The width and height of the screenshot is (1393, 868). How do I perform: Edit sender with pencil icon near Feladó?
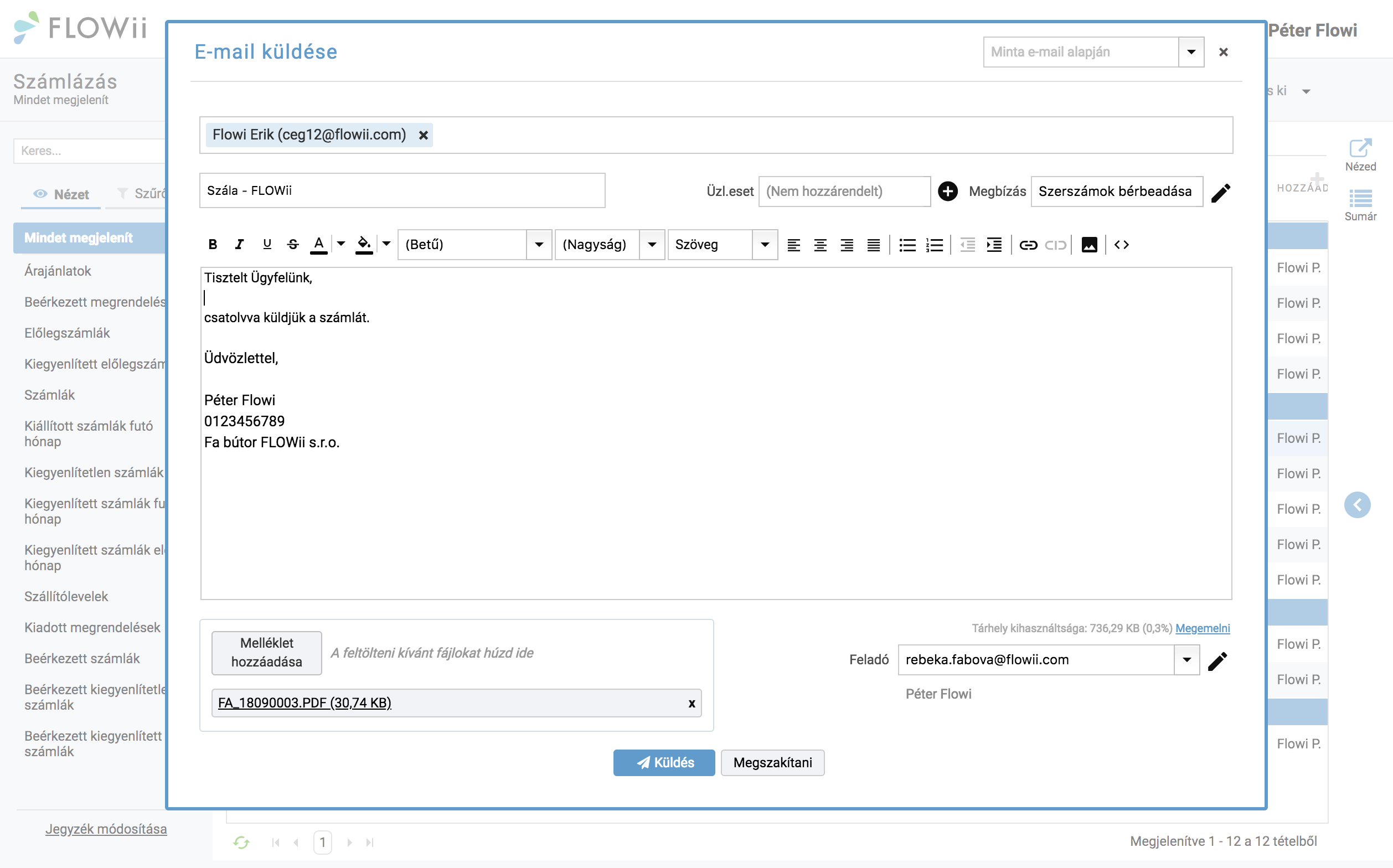pyautogui.click(x=1217, y=662)
